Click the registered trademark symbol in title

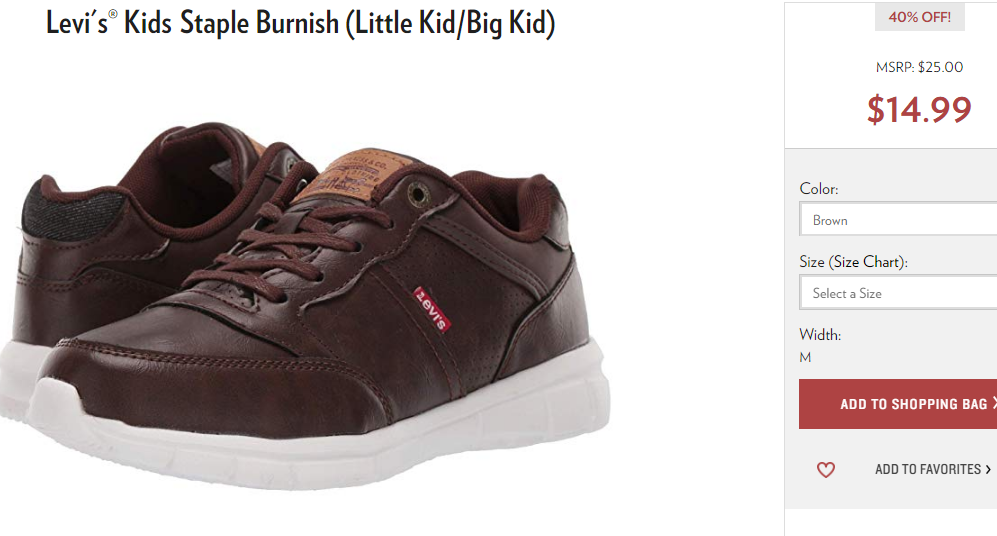tap(113, 13)
